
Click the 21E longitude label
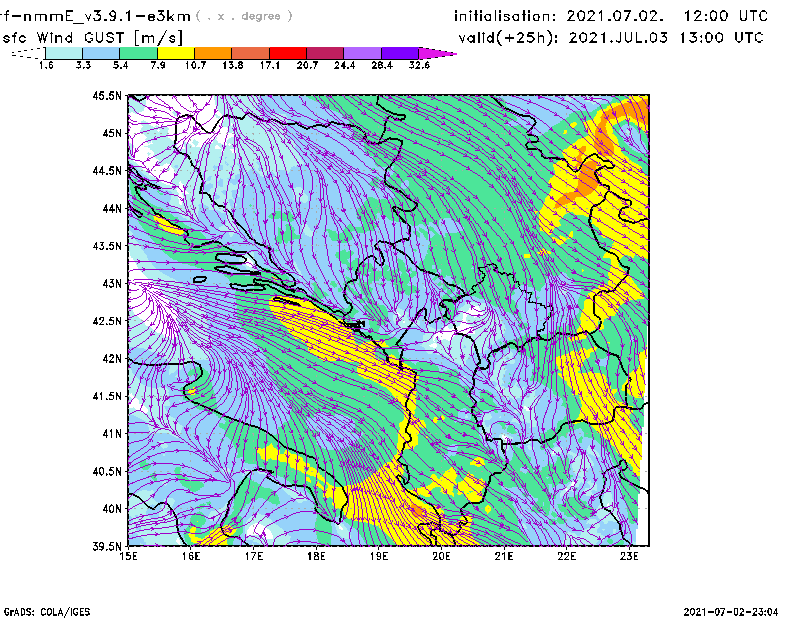click(504, 556)
